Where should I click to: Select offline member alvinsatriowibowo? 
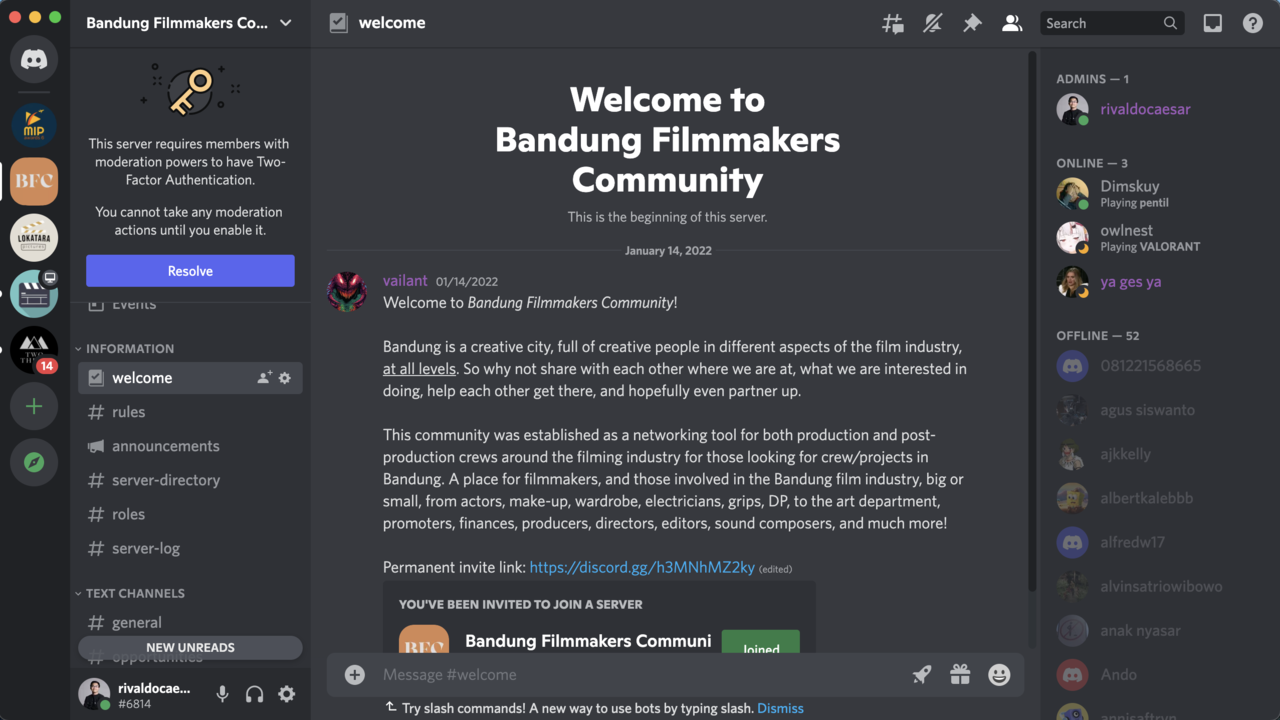point(1157,586)
